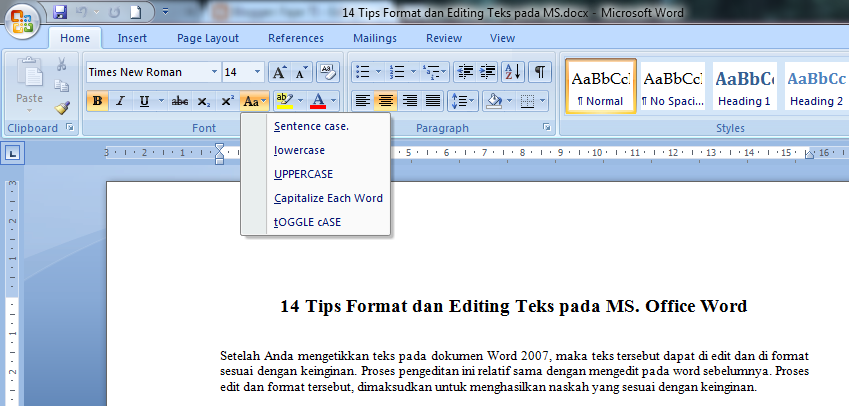Expand the borders dropdown arrow
The width and height of the screenshot is (849, 406).
point(542,101)
